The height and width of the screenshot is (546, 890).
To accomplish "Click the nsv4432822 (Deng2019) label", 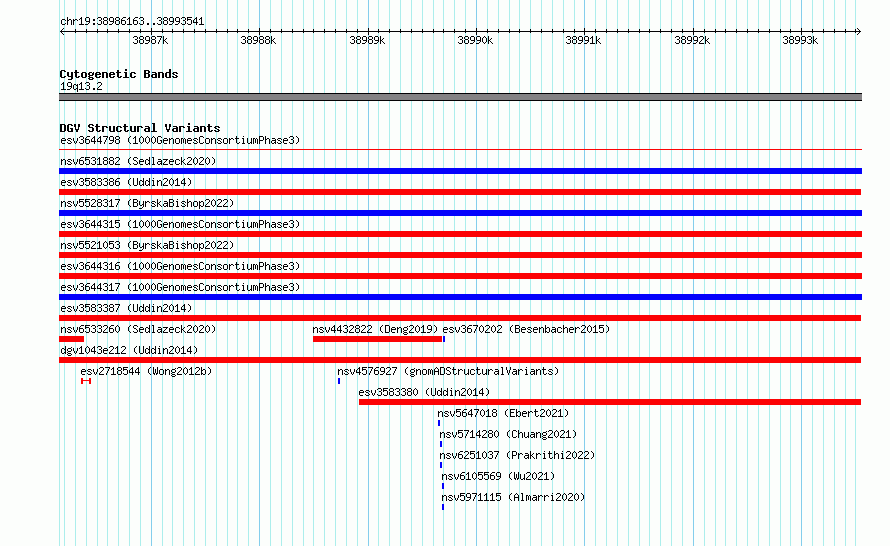I will [x=375, y=329].
